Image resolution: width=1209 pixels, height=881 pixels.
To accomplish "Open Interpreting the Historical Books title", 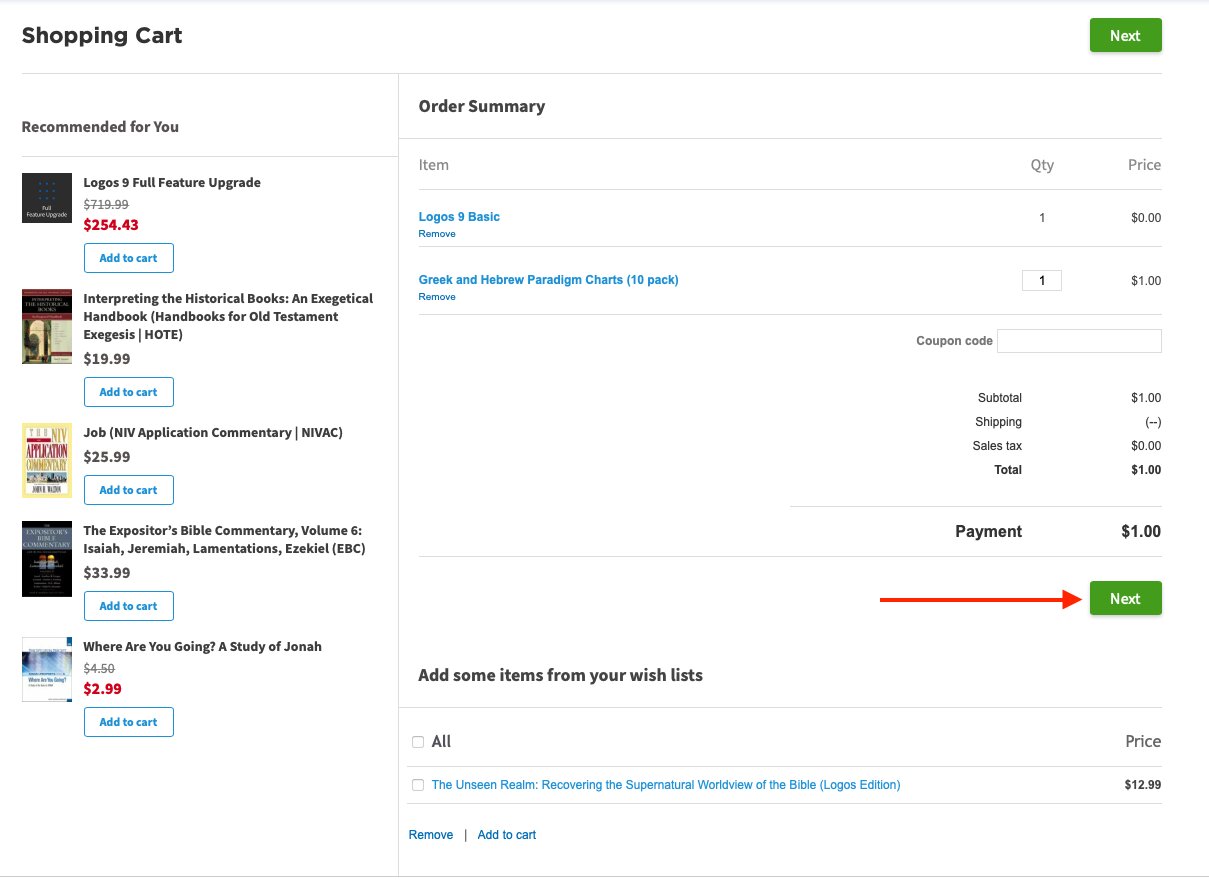I will pyautogui.click(x=228, y=316).
